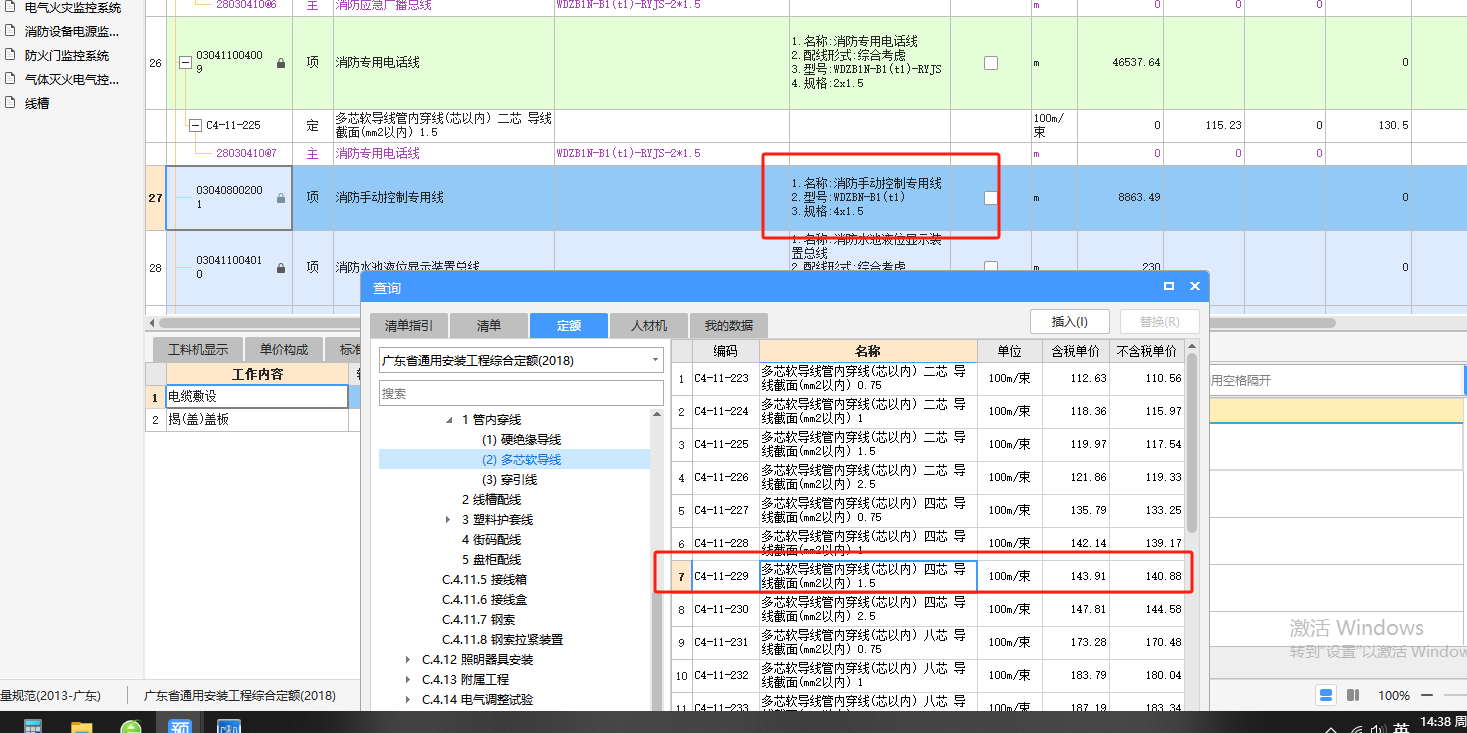Close the 查询 dialog
Viewport: 1467px width, 733px height.
coord(1194,286)
